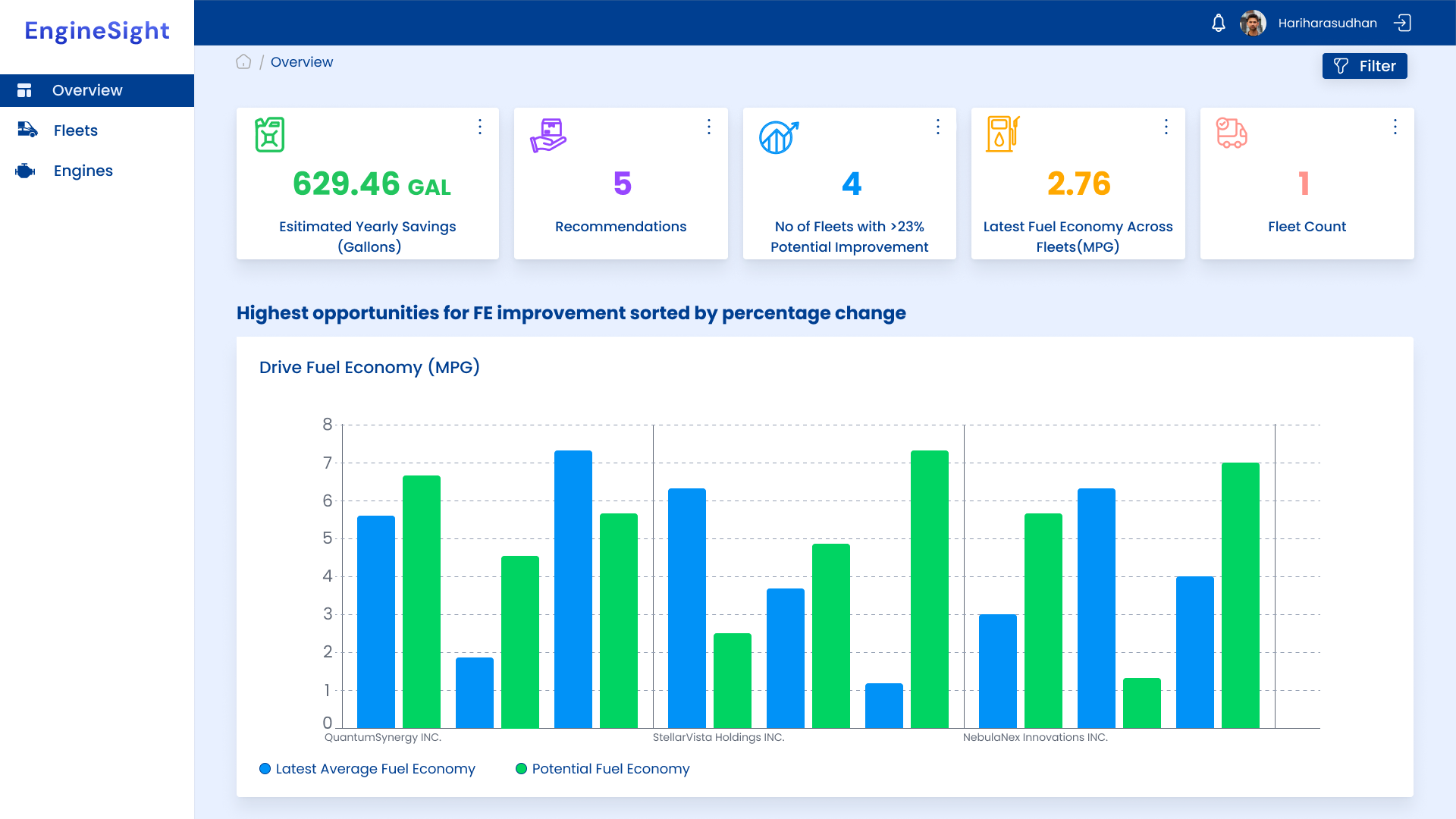Click the Filter button
This screenshot has height=819, width=1456.
click(x=1365, y=66)
